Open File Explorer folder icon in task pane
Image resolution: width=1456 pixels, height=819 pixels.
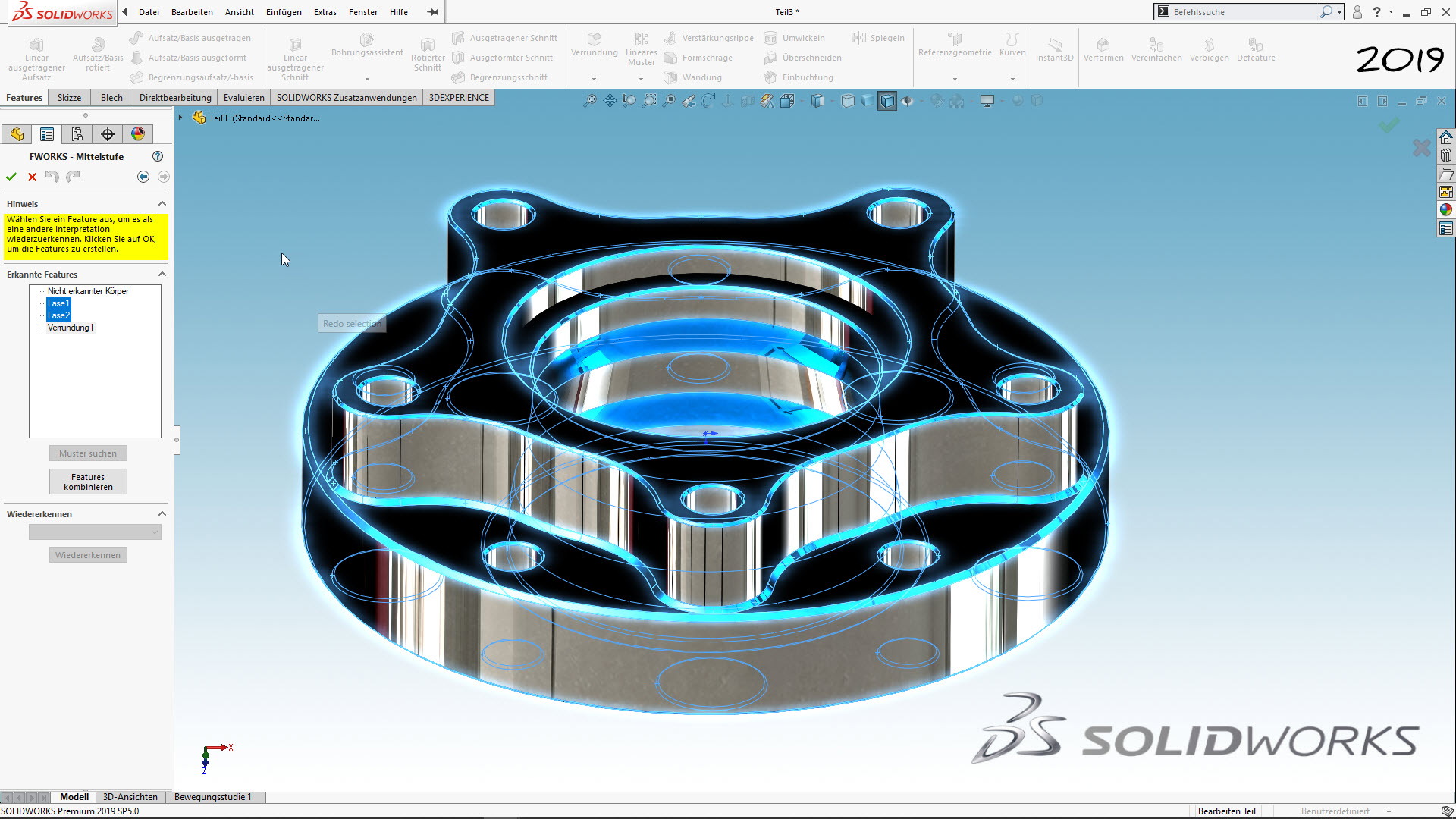point(1446,174)
